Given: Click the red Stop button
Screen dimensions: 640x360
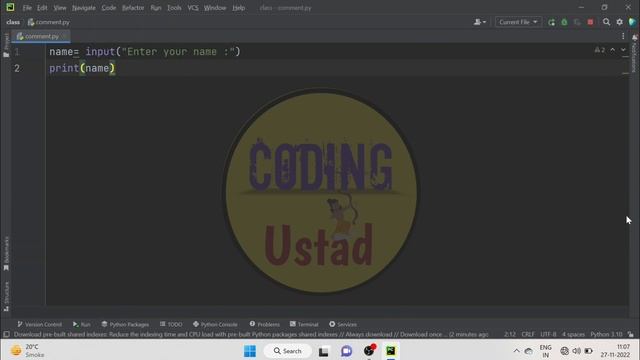Looking at the screenshot, I should pyautogui.click(x=590, y=22).
